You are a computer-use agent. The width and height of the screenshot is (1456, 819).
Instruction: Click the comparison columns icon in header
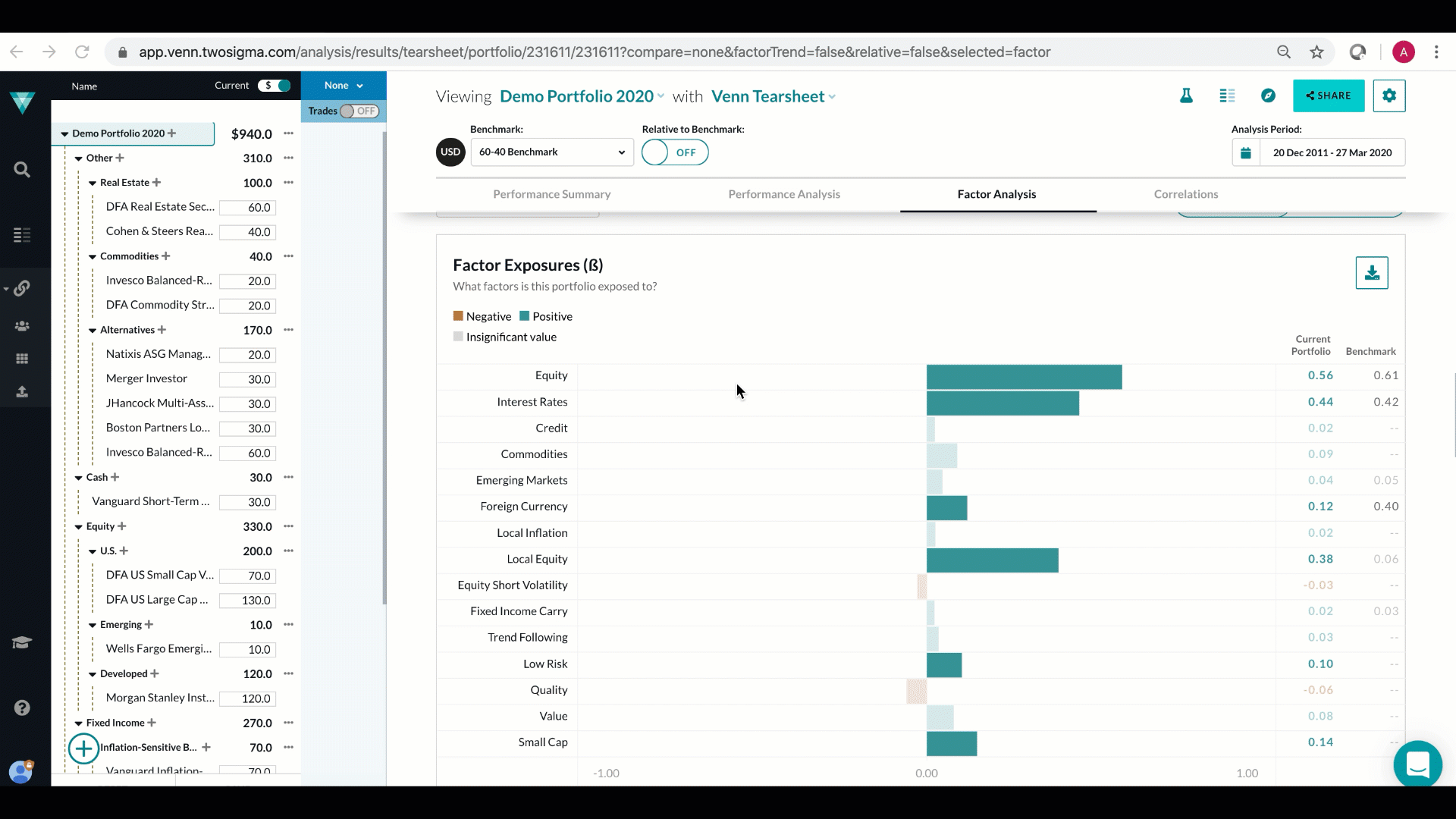coord(1227,96)
